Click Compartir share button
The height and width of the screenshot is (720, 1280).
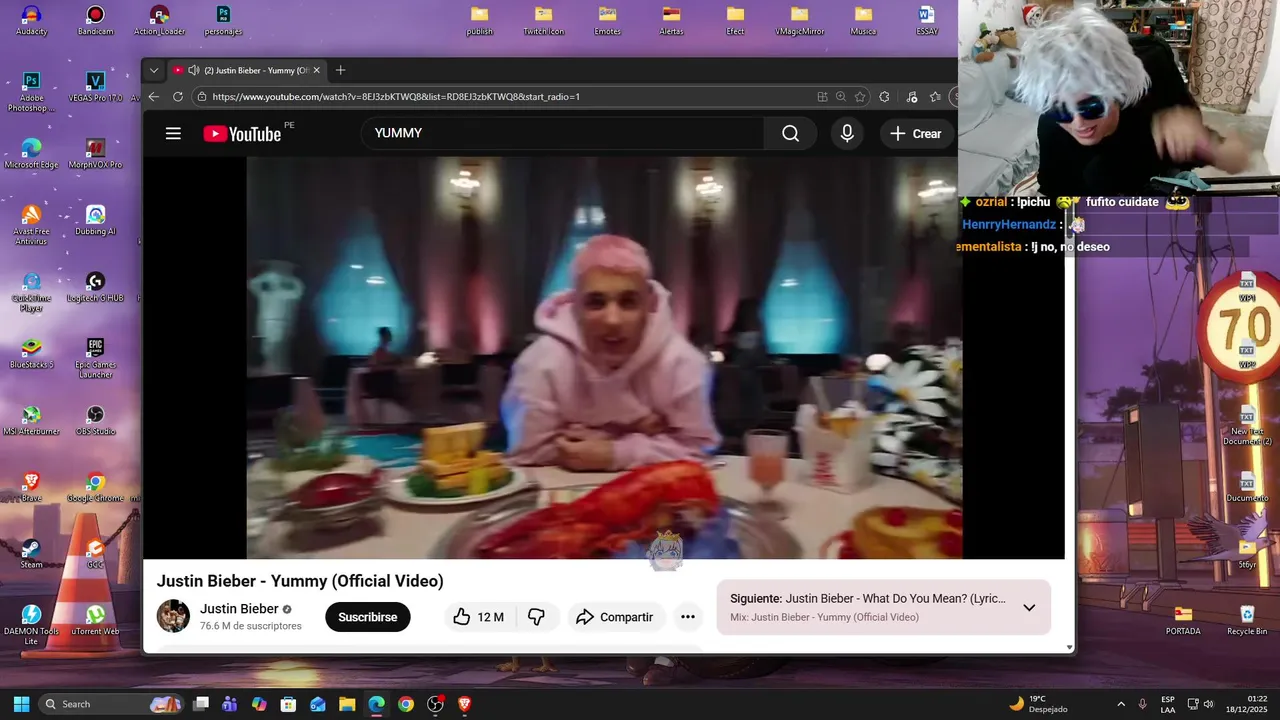[614, 617]
